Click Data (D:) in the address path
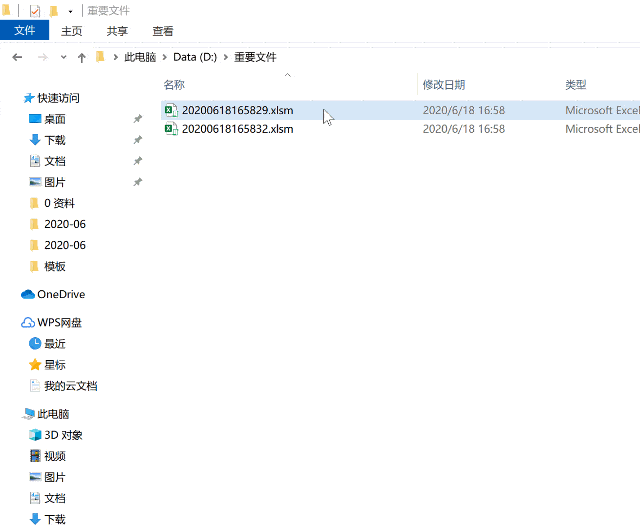The height and width of the screenshot is (527, 640). pyautogui.click(x=196, y=57)
